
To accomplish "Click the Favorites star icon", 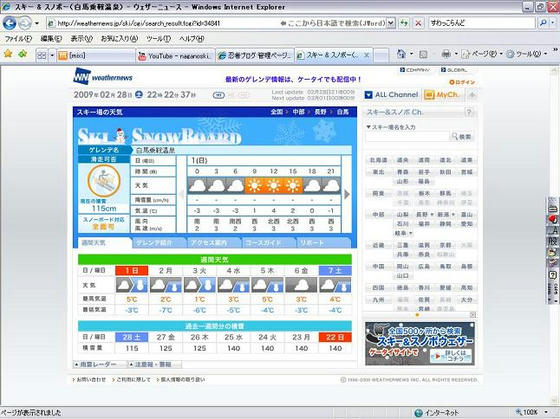I will pyautogui.click(x=8, y=54).
